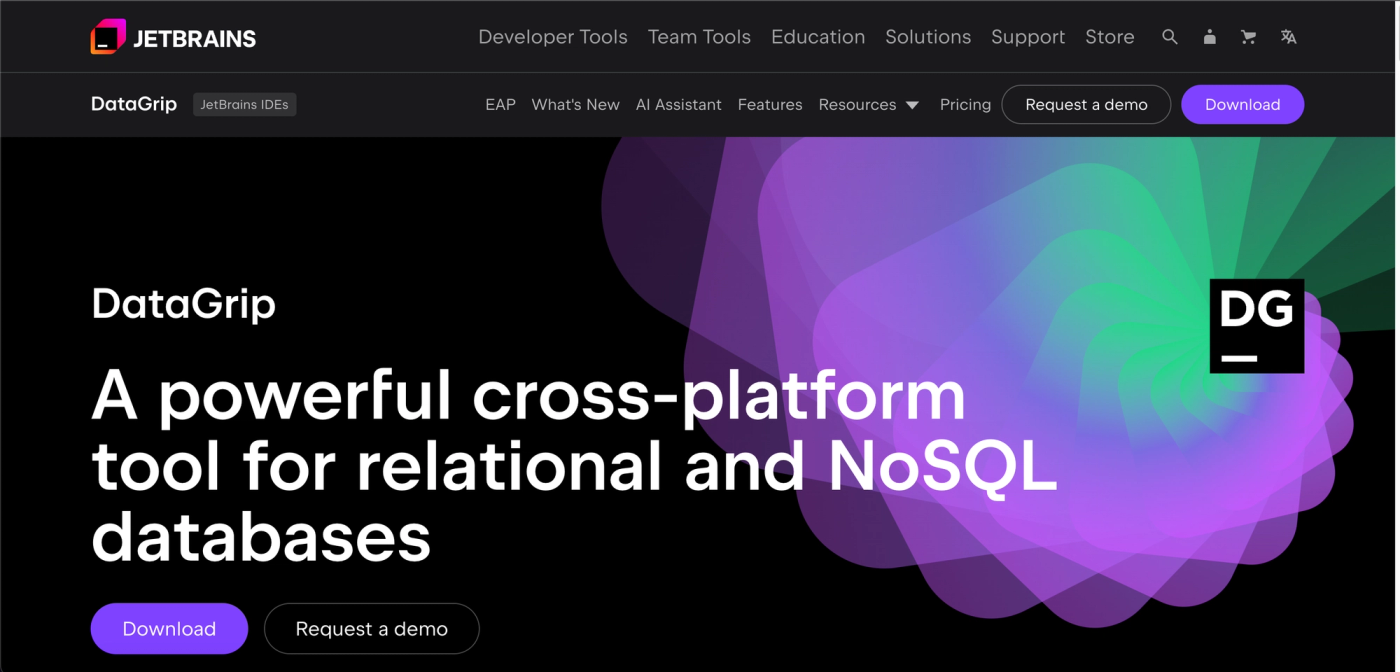Open Support menu
The width and height of the screenshot is (1400, 672).
point(1028,37)
